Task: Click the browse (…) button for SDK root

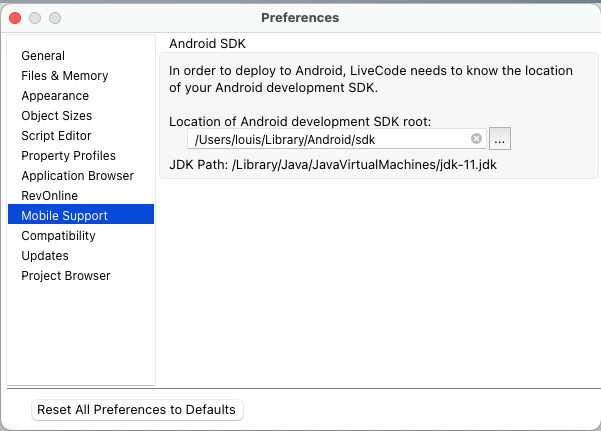Action: tap(500, 139)
